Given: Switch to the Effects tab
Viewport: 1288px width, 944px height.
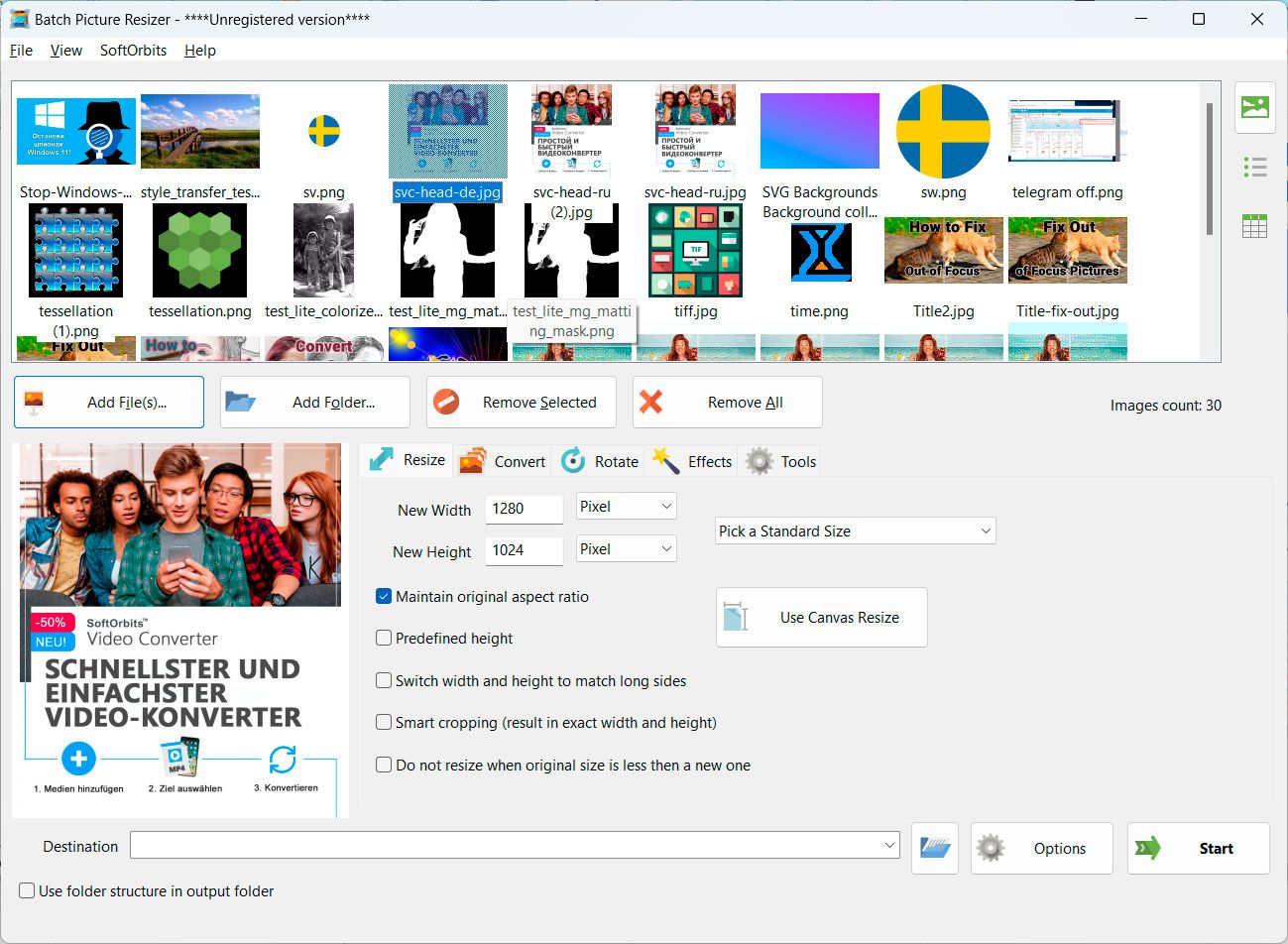Looking at the screenshot, I should (x=692, y=461).
